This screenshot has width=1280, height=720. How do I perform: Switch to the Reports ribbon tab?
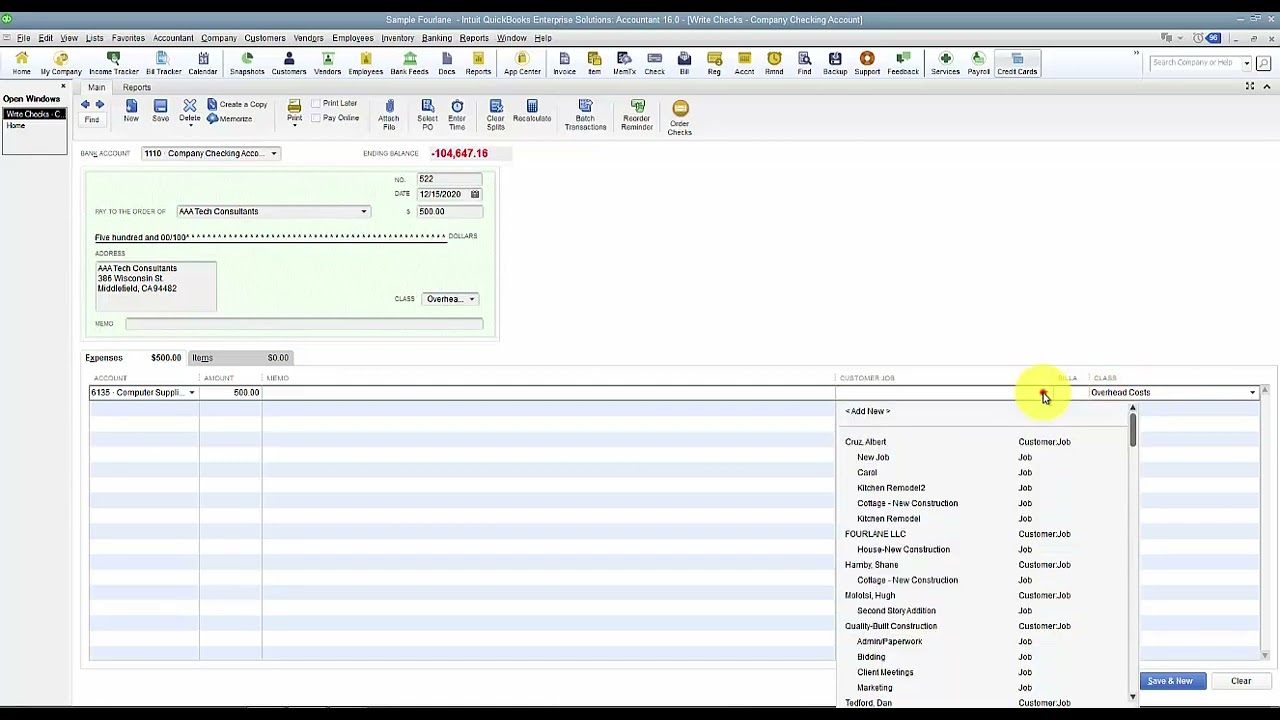137,87
